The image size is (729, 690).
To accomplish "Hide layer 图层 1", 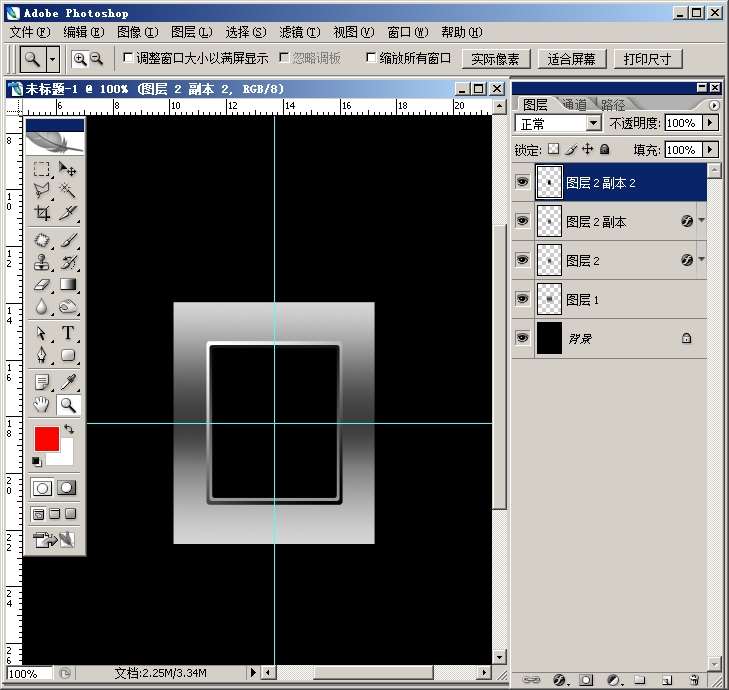I will 523,298.
